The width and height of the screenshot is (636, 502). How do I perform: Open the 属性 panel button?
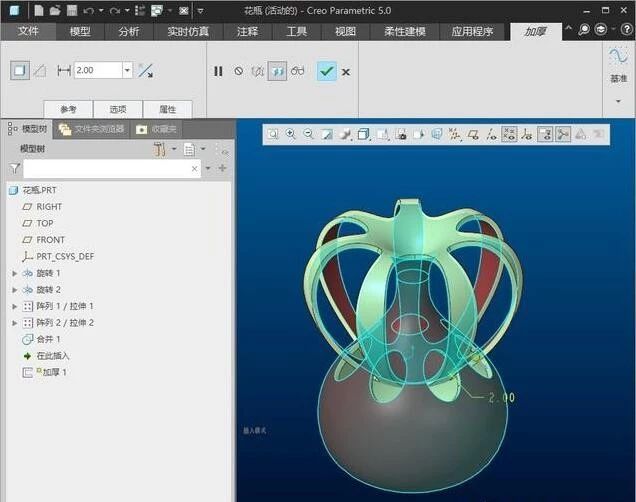167,109
